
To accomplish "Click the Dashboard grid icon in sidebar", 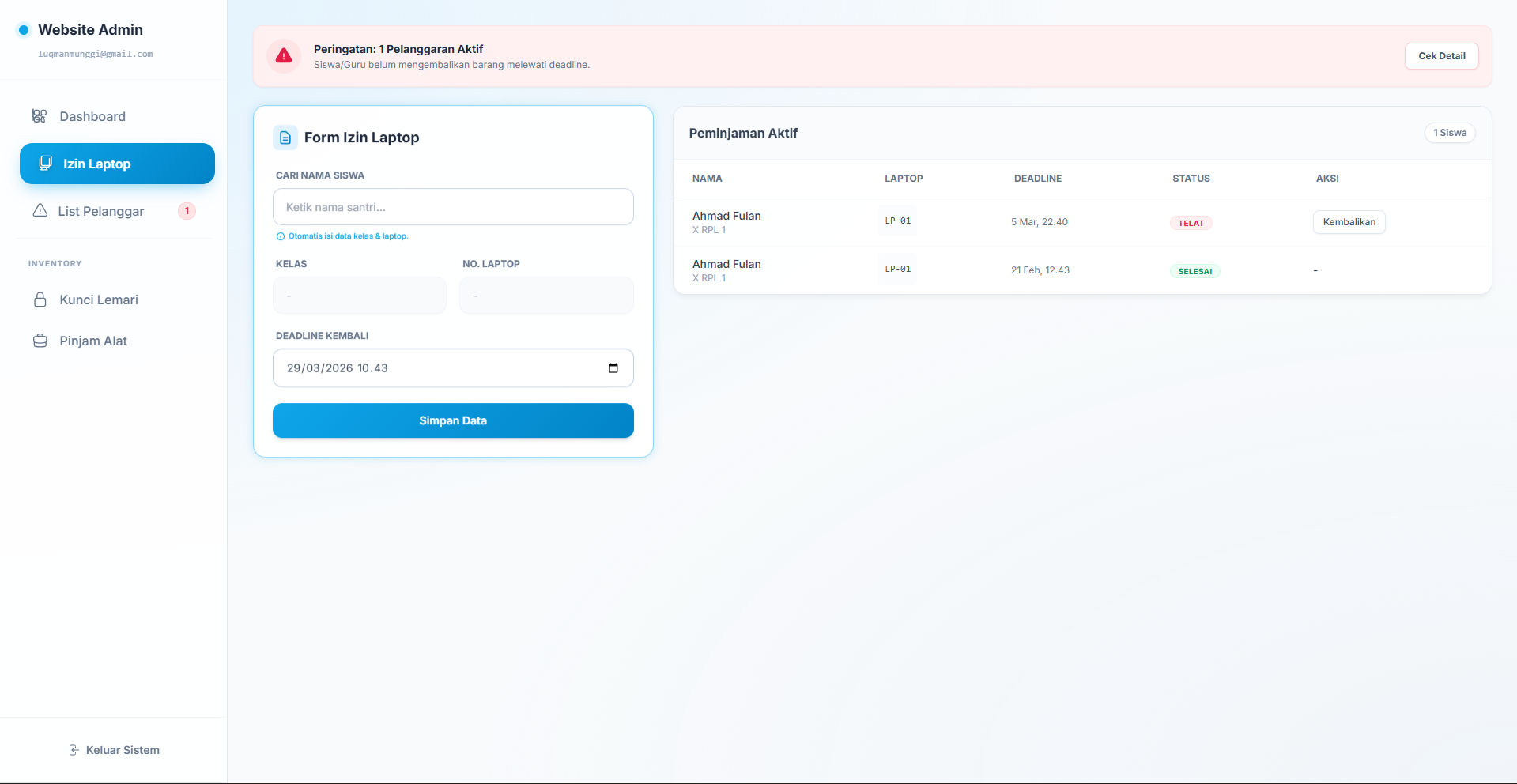I will coord(39,116).
